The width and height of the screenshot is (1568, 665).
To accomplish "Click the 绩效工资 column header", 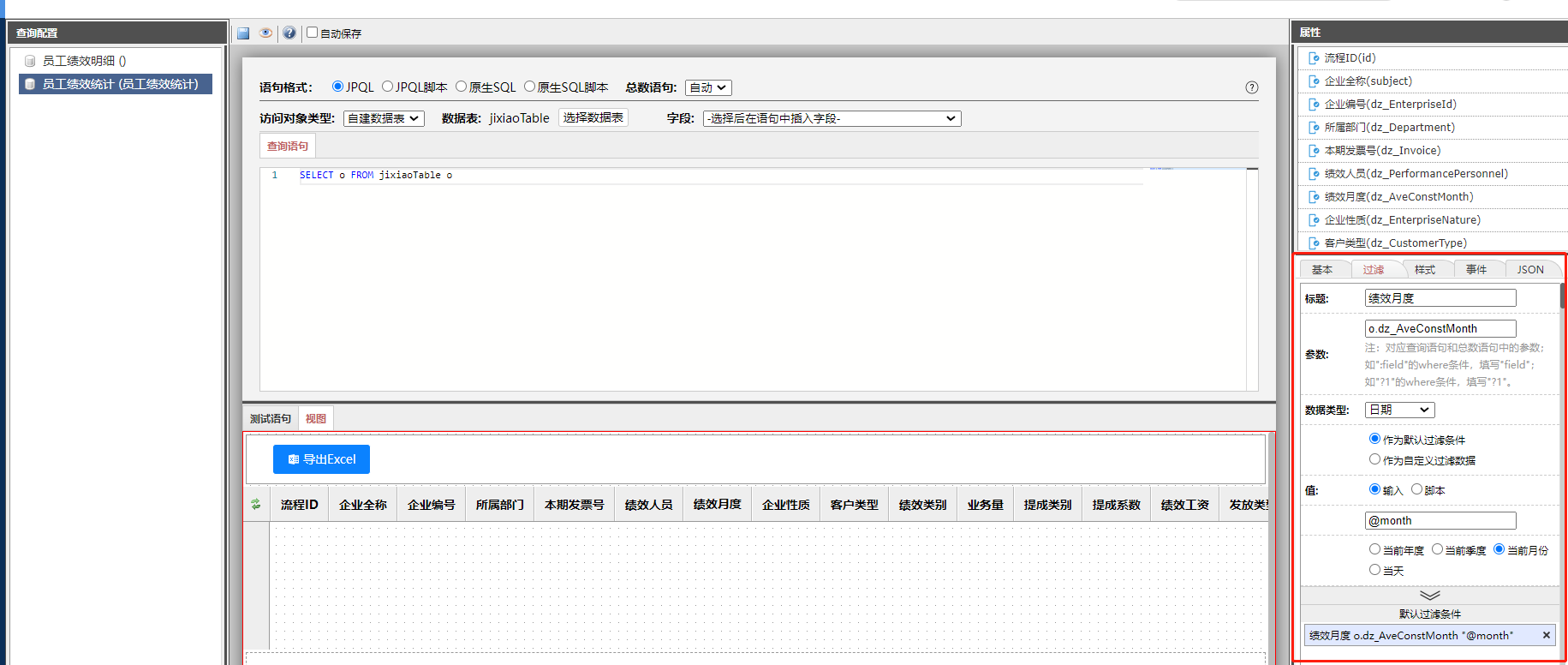I will click(x=1185, y=505).
